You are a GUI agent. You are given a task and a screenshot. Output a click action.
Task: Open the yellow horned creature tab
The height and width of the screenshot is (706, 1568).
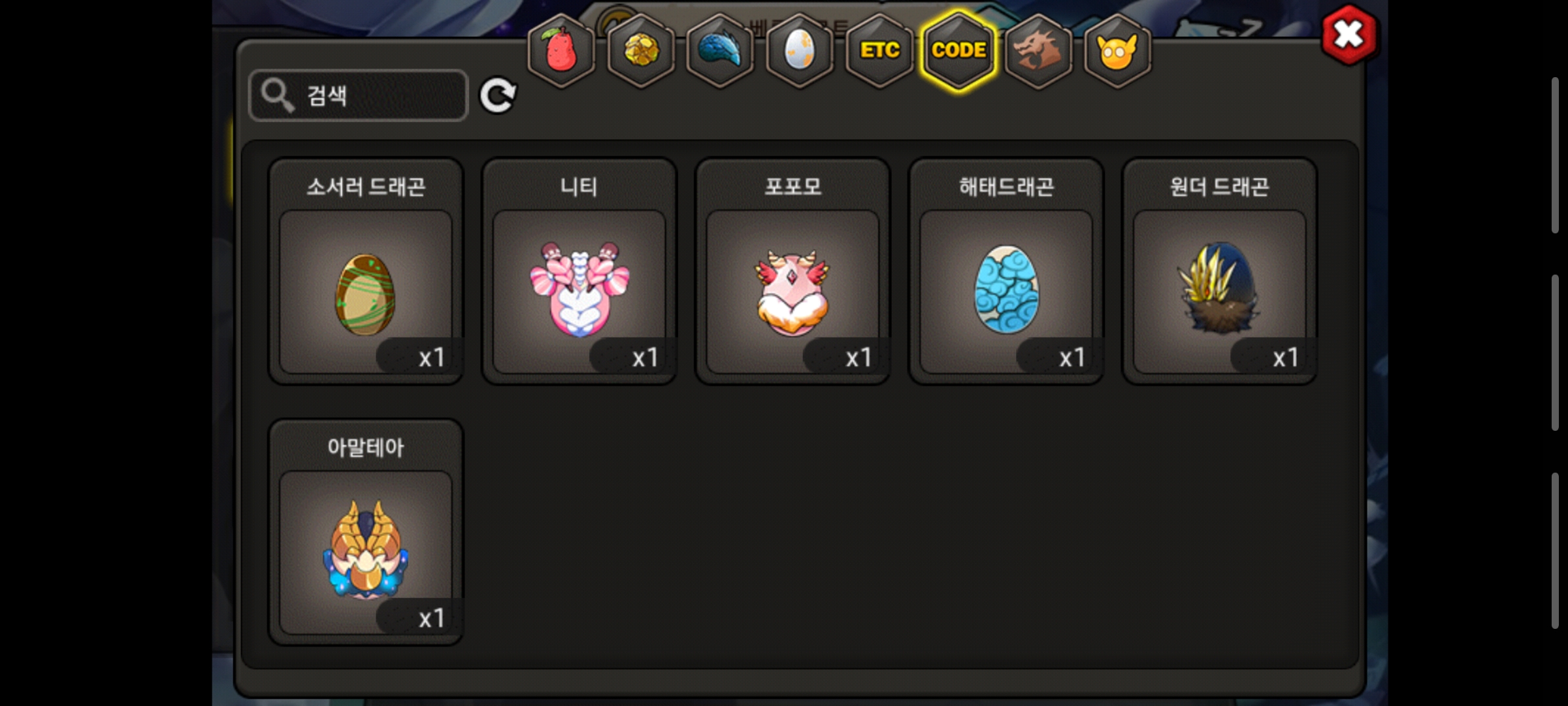pos(1117,50)
